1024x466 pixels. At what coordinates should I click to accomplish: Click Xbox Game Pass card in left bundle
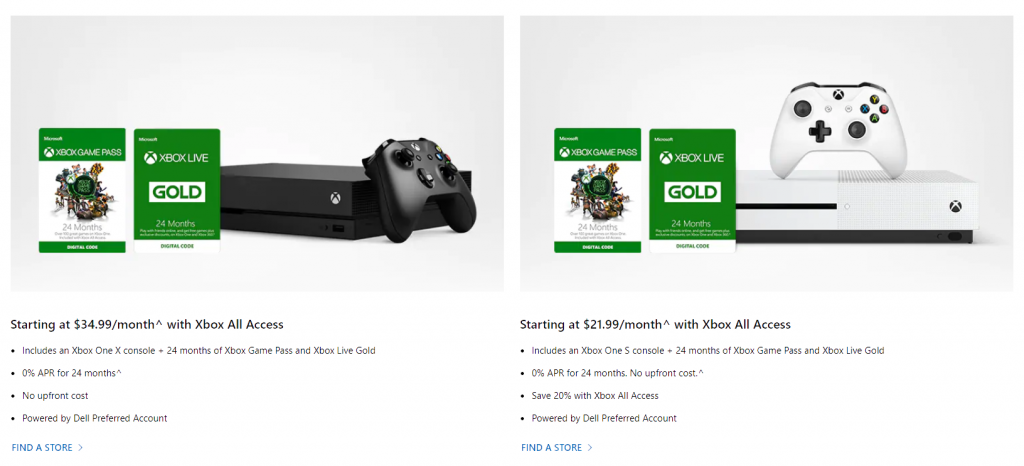coord(82,190)
